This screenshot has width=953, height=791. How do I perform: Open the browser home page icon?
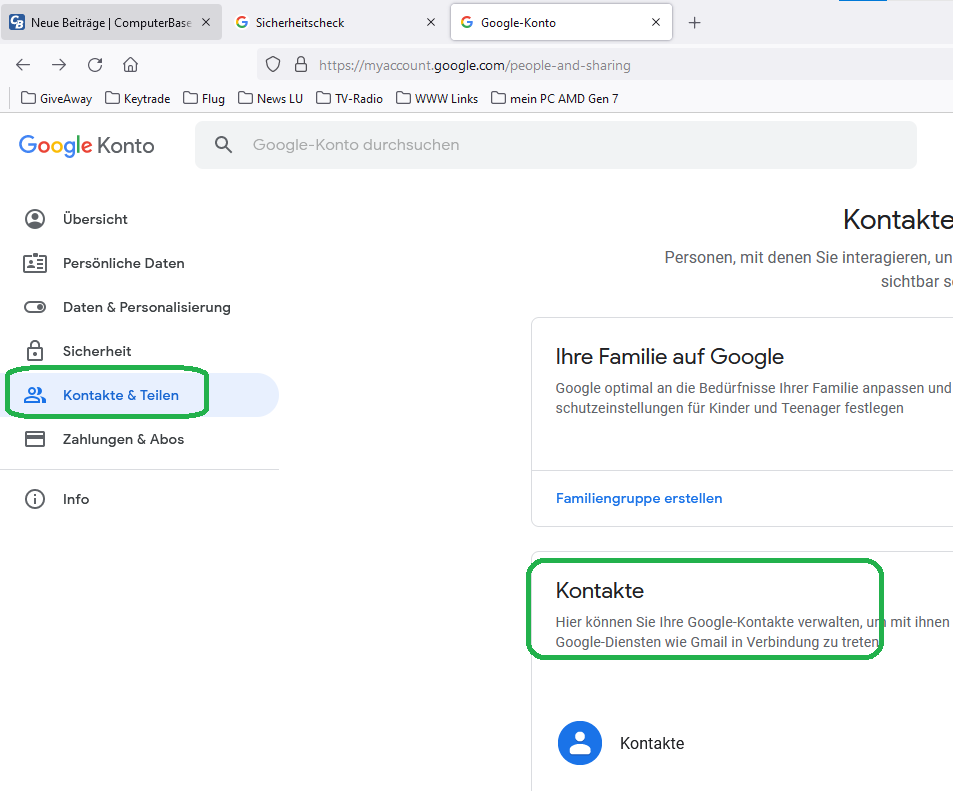tap(130, 65)
